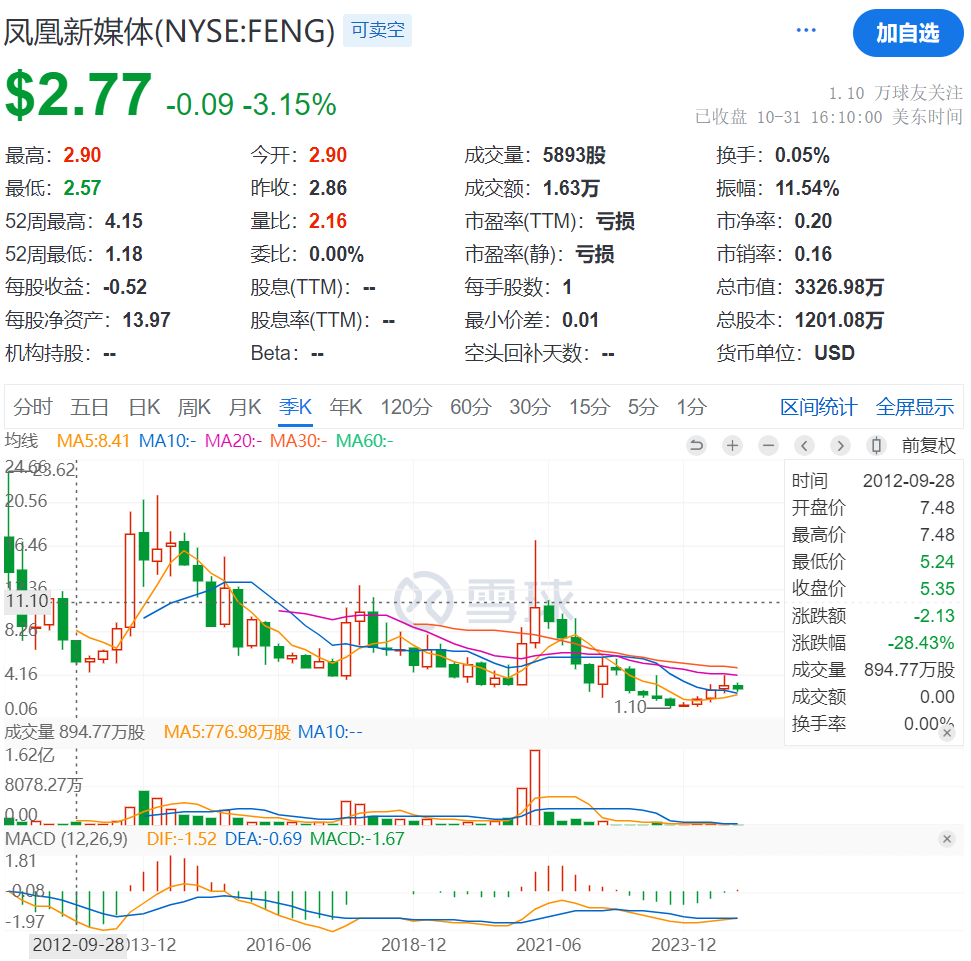
Task: Open the 全屏显示 fullscreen link
Action: click(915, 407)
